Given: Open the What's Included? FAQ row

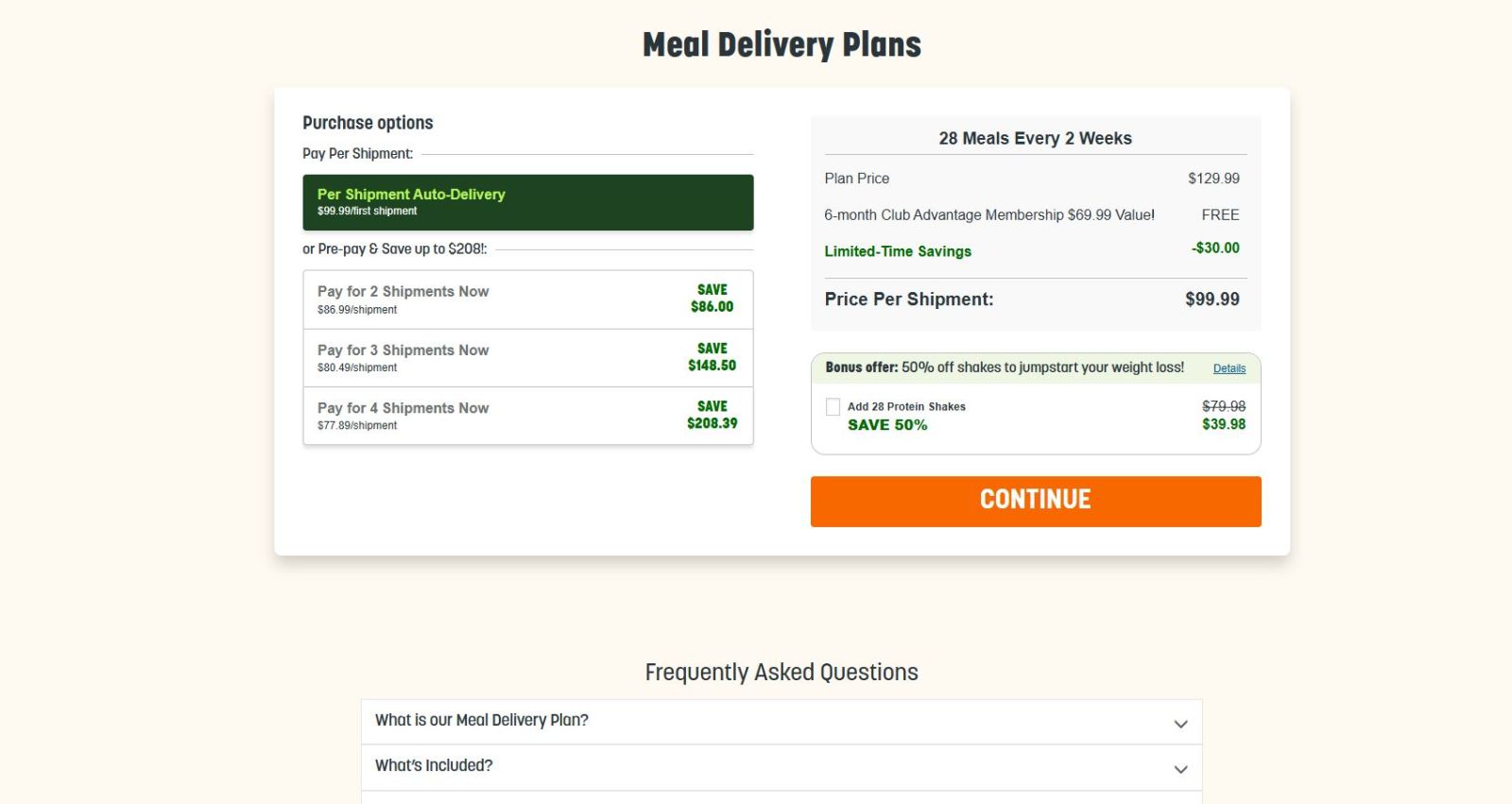Looking at the screenshot, I should tap(782, 767).
